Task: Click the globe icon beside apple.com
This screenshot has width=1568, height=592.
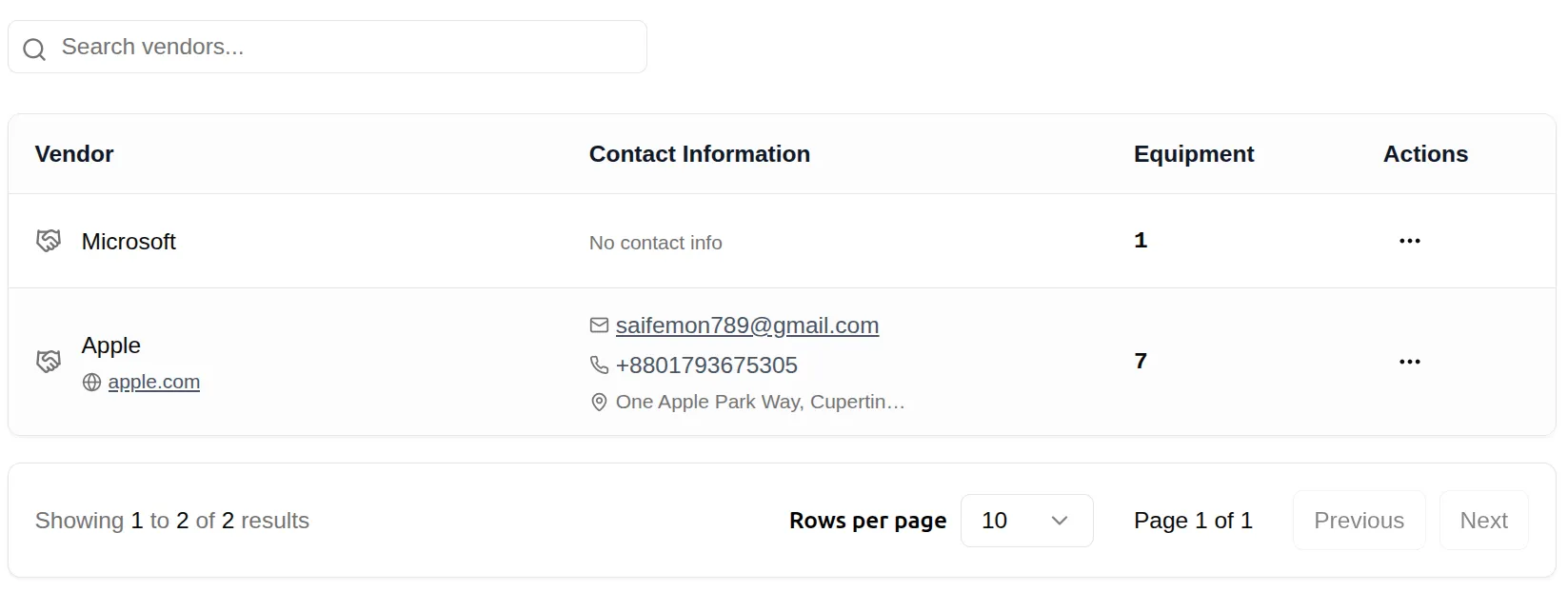Action: (91, 383)
